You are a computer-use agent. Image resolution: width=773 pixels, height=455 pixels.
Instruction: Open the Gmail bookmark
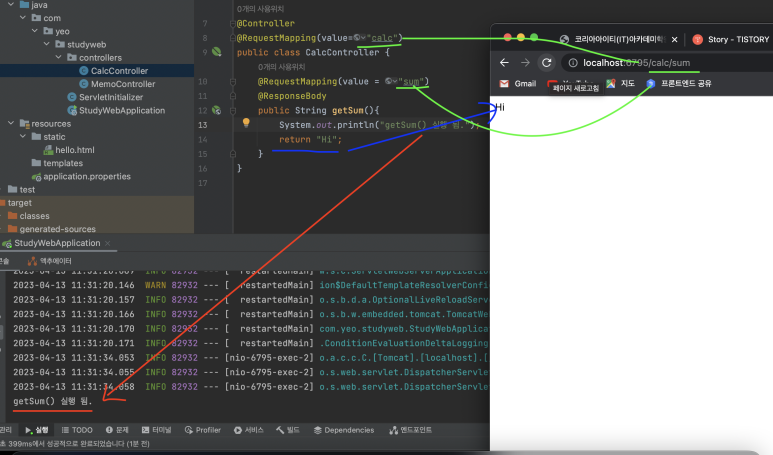click(518, 84)
